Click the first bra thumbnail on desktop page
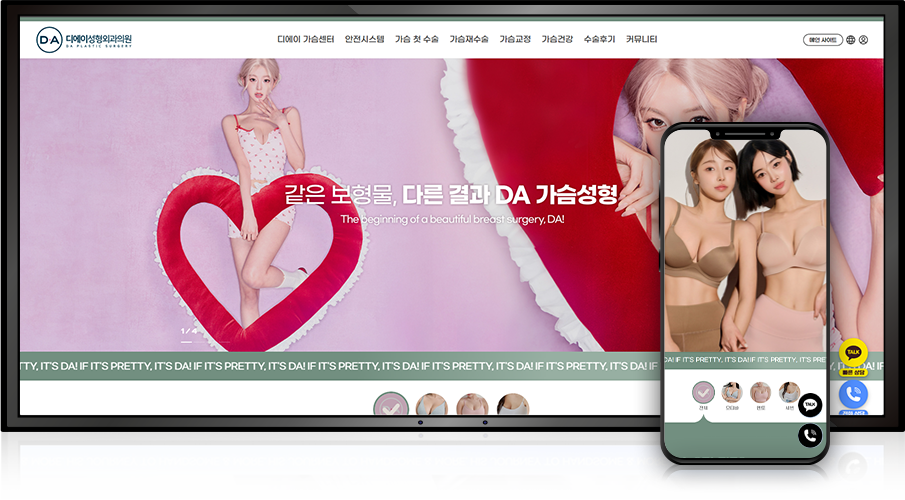This screenshot has height=500, width=905. click(432, 405)
